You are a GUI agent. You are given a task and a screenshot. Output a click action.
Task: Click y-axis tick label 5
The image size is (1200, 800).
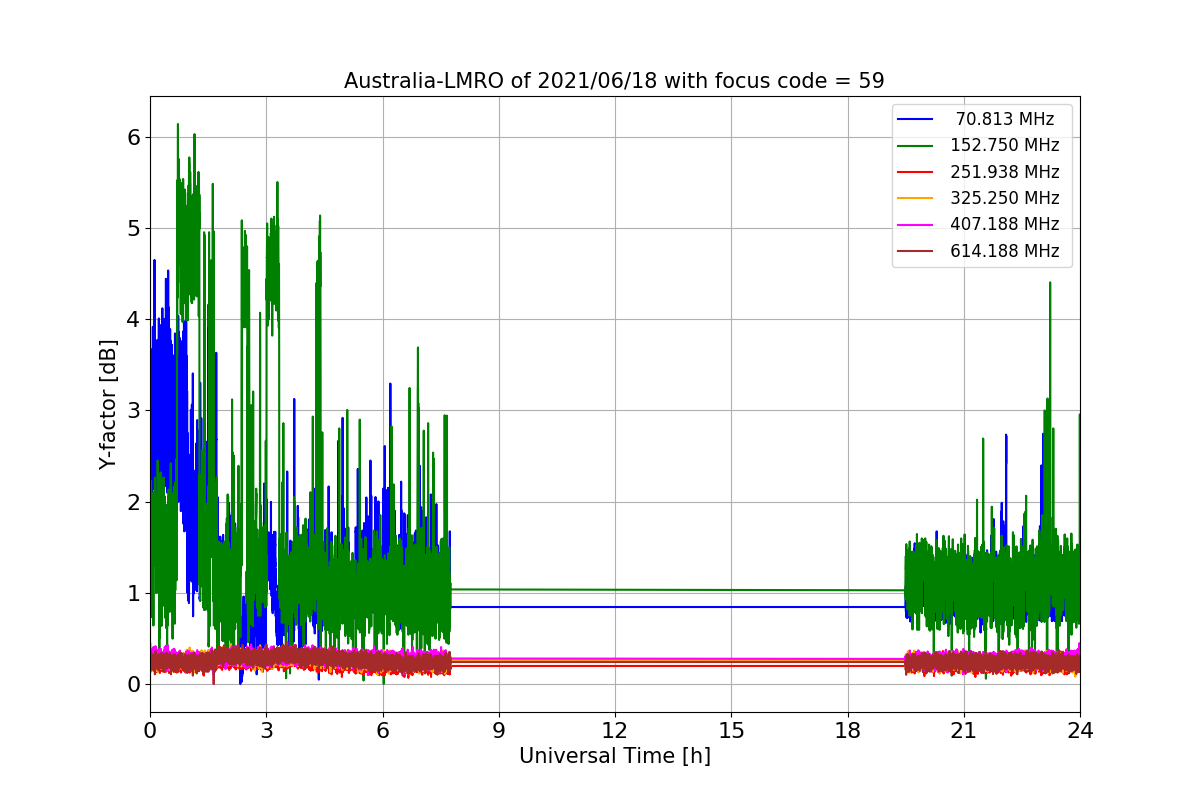[x=134, y=228]
